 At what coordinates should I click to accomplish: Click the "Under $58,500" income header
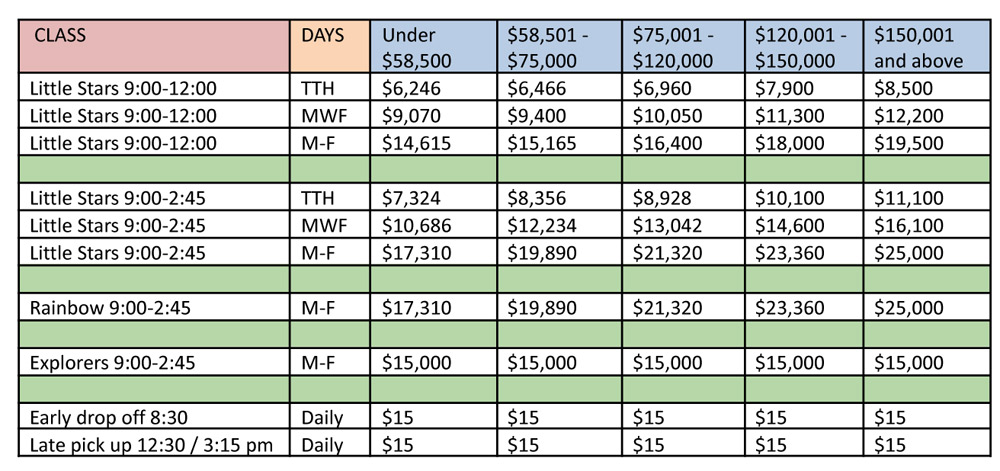click(432, 47)
